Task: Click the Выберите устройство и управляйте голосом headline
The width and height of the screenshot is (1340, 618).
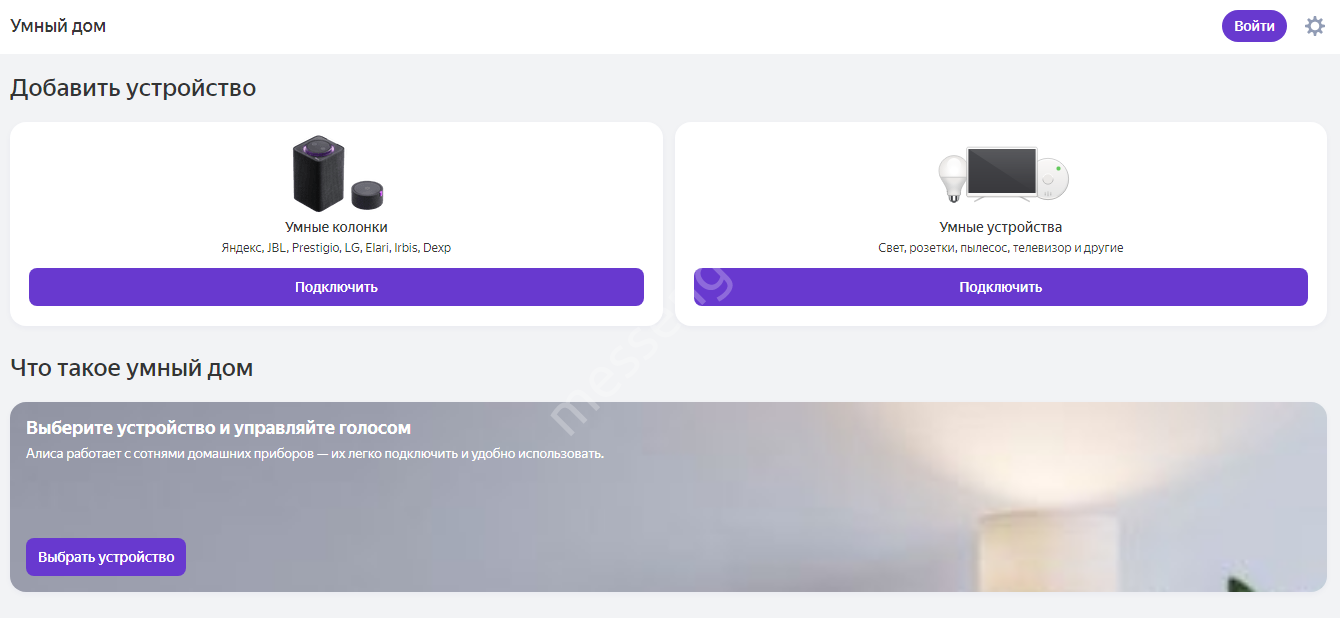Action: coord(218,428)
